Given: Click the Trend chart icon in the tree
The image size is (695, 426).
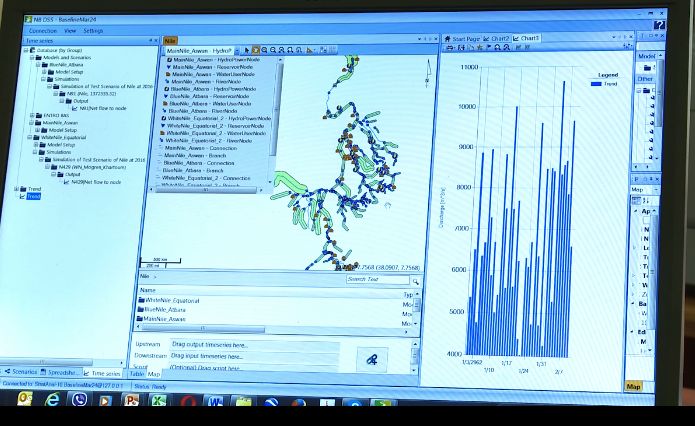Looking at the screenshot, I should (21, 196).
